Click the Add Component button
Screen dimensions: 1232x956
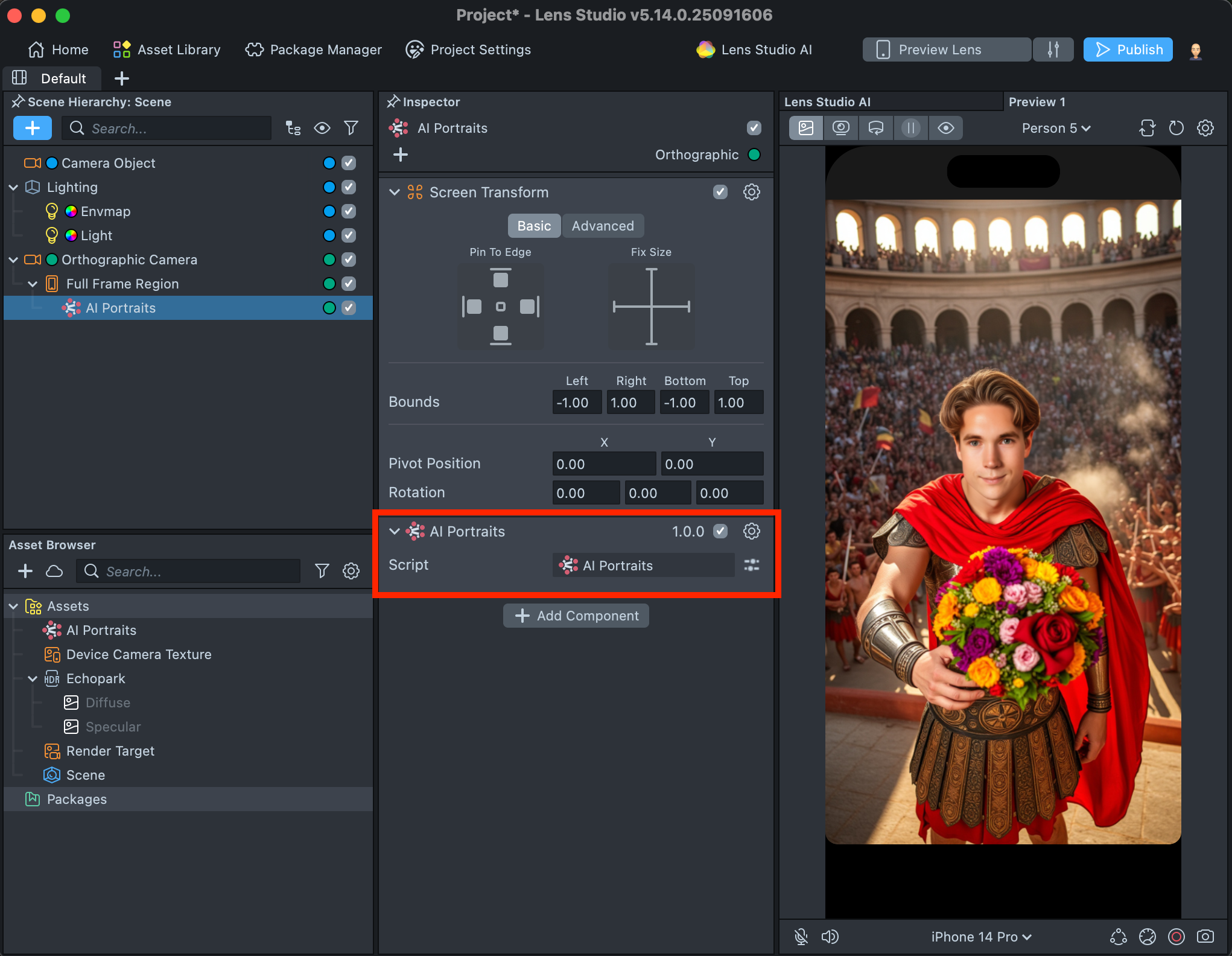(x=576, y=616)
